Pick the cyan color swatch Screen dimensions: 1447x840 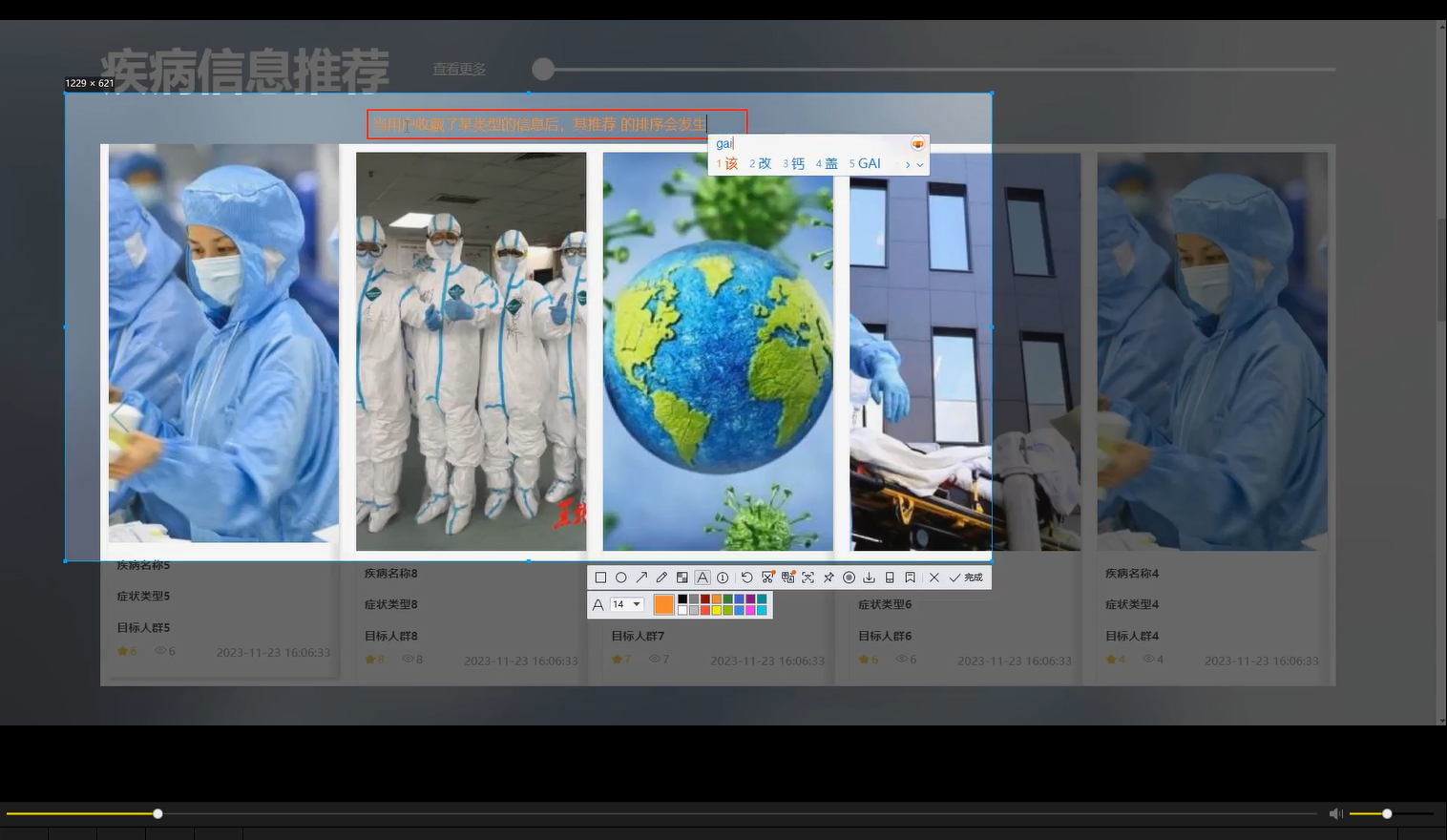click(x=762, y=610)
